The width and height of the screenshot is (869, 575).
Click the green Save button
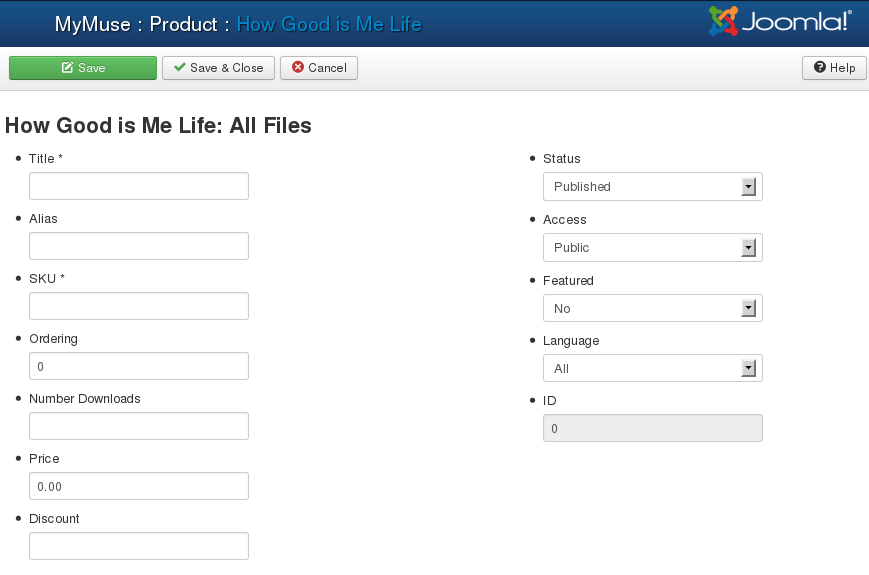pyautogui.click(x=83, y=68)
